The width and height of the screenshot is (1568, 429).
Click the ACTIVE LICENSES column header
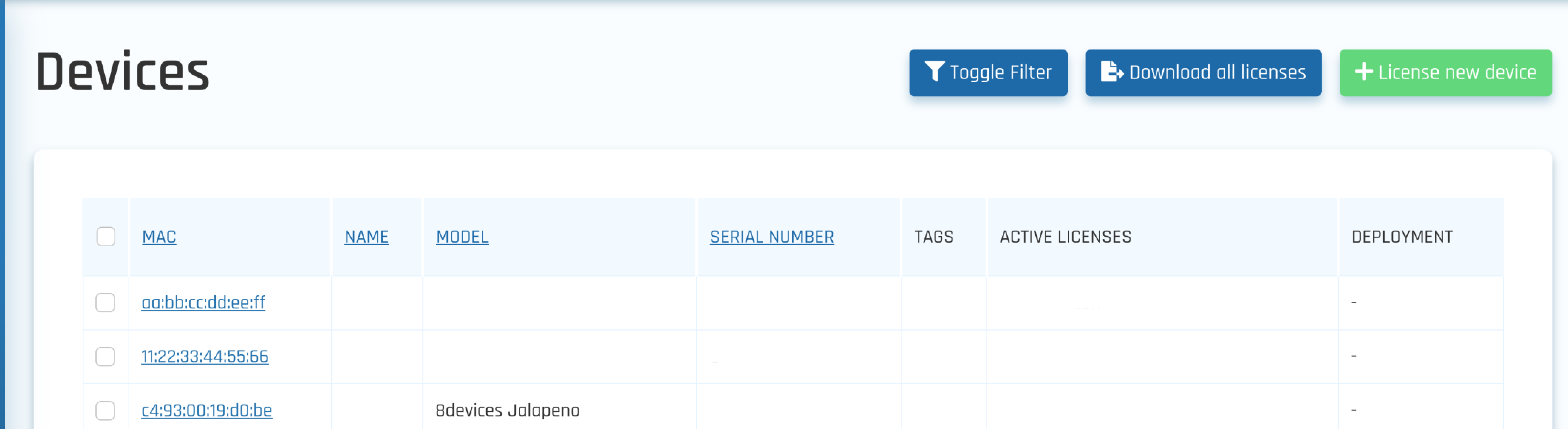click(1065, 236)
